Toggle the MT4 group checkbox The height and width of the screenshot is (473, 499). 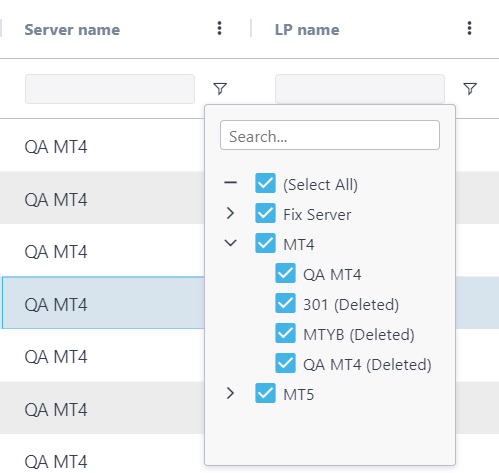(x=265, y=243)
